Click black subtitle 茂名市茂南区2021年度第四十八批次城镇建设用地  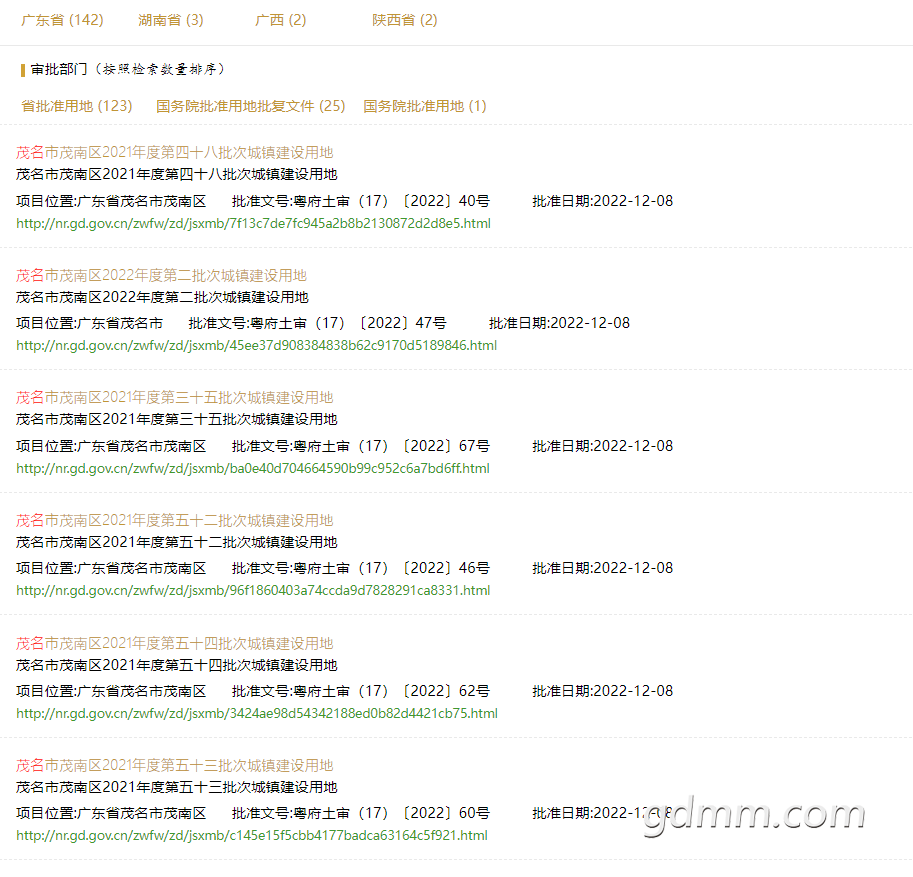(176, 174)
